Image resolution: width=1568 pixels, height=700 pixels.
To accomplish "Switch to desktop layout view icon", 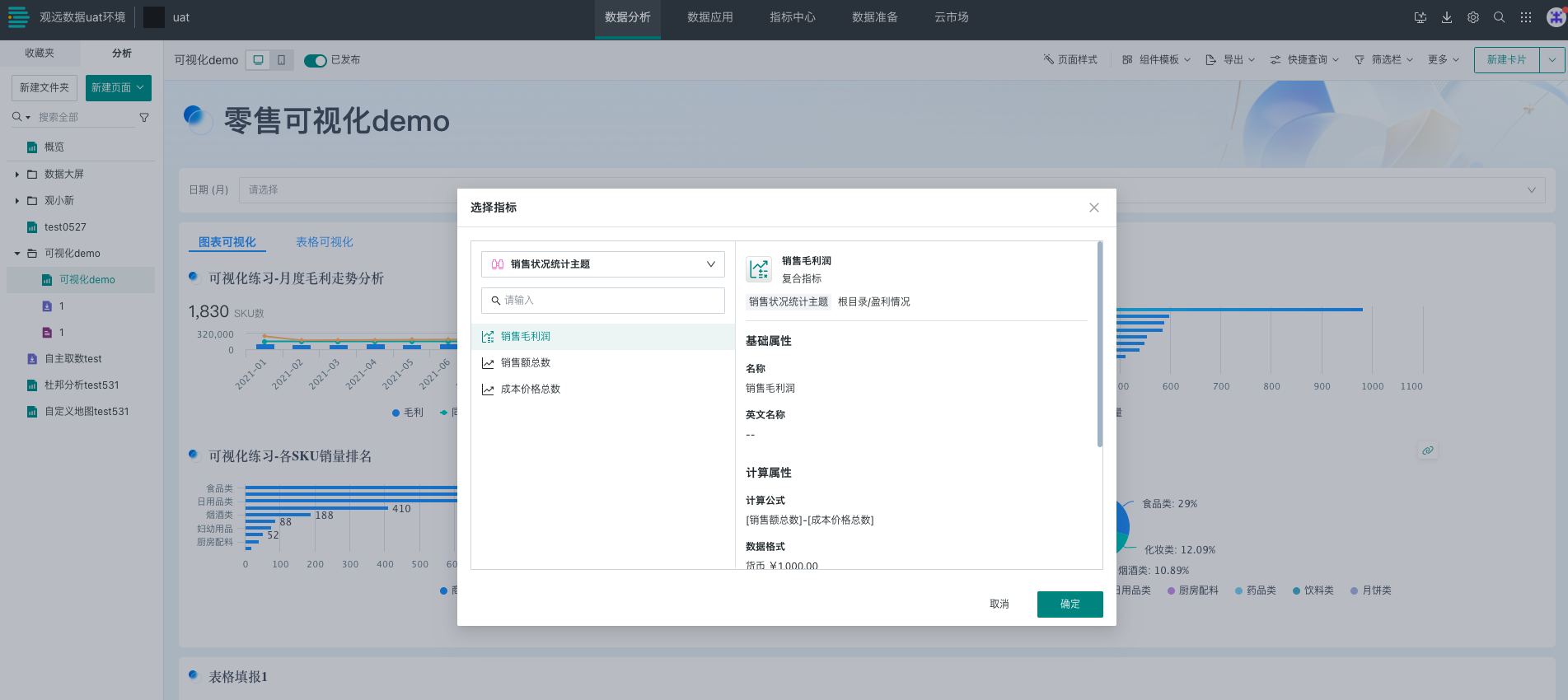I will pos(258,60).
